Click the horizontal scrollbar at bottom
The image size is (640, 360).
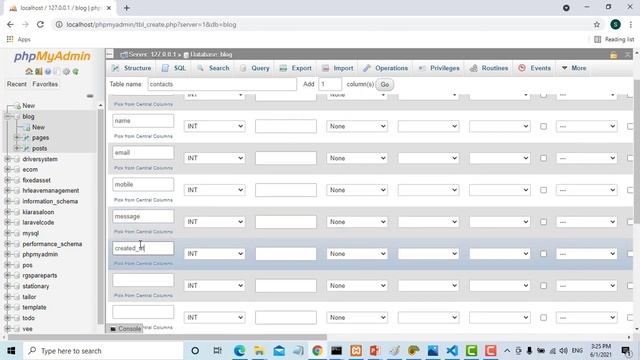click(x=167, y=337)
